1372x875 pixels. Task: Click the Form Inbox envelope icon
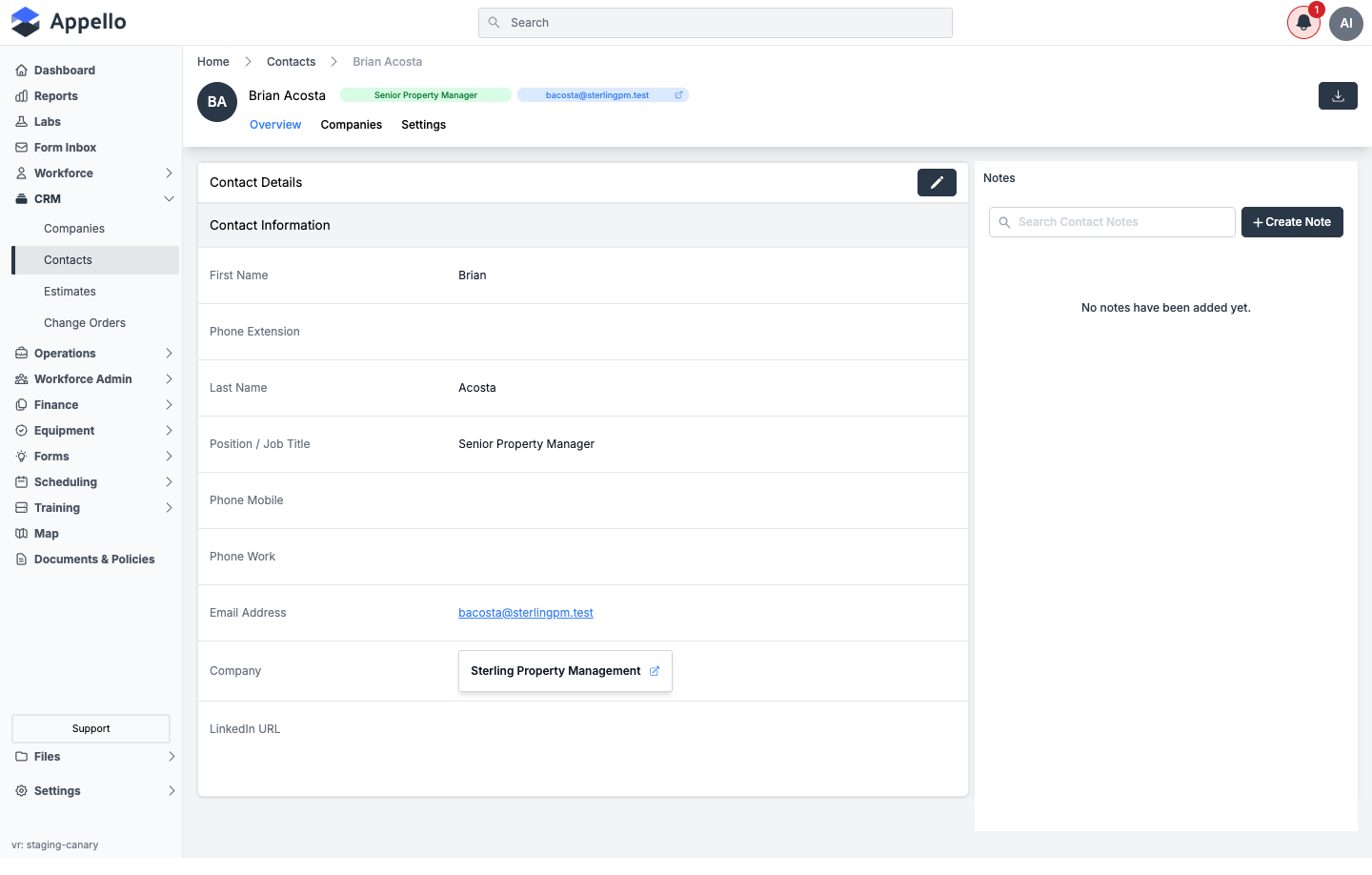click(21, 148)
